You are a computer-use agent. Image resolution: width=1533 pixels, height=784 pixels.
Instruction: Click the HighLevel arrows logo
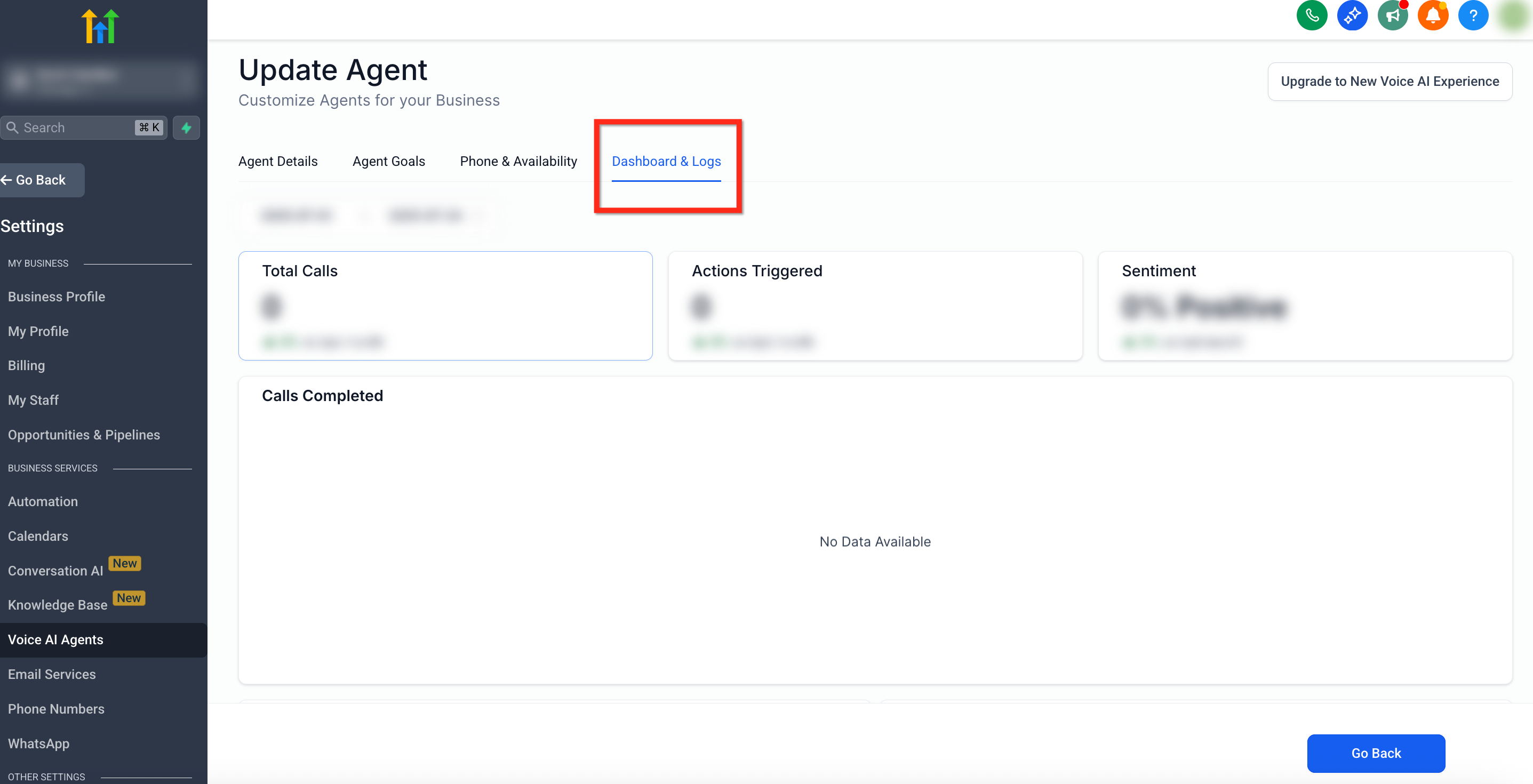(100, 27)
